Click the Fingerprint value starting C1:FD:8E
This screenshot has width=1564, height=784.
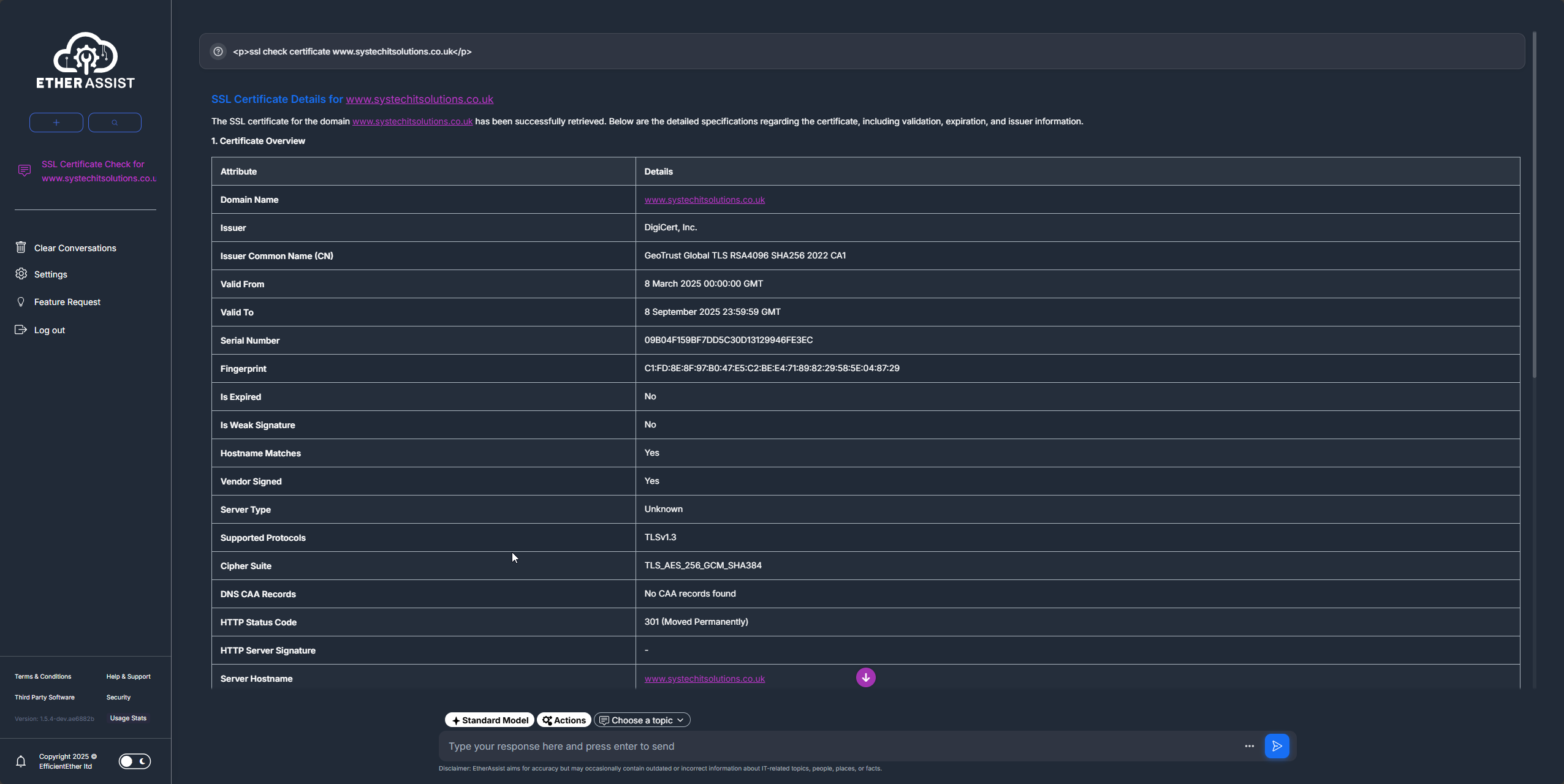point(772,368)
